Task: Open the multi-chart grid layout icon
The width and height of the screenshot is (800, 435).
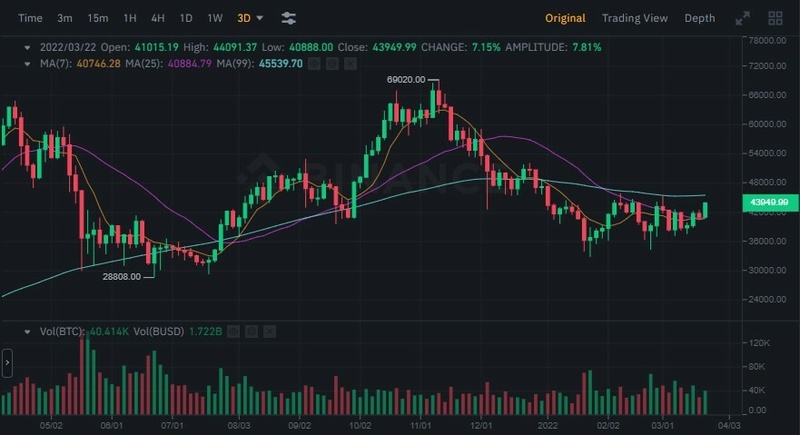Action: 775,18
